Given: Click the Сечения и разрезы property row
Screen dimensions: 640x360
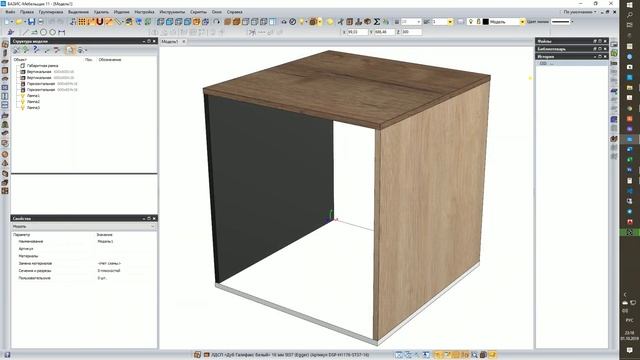Looking at the screenshot, I should click(x=84, y=271).
